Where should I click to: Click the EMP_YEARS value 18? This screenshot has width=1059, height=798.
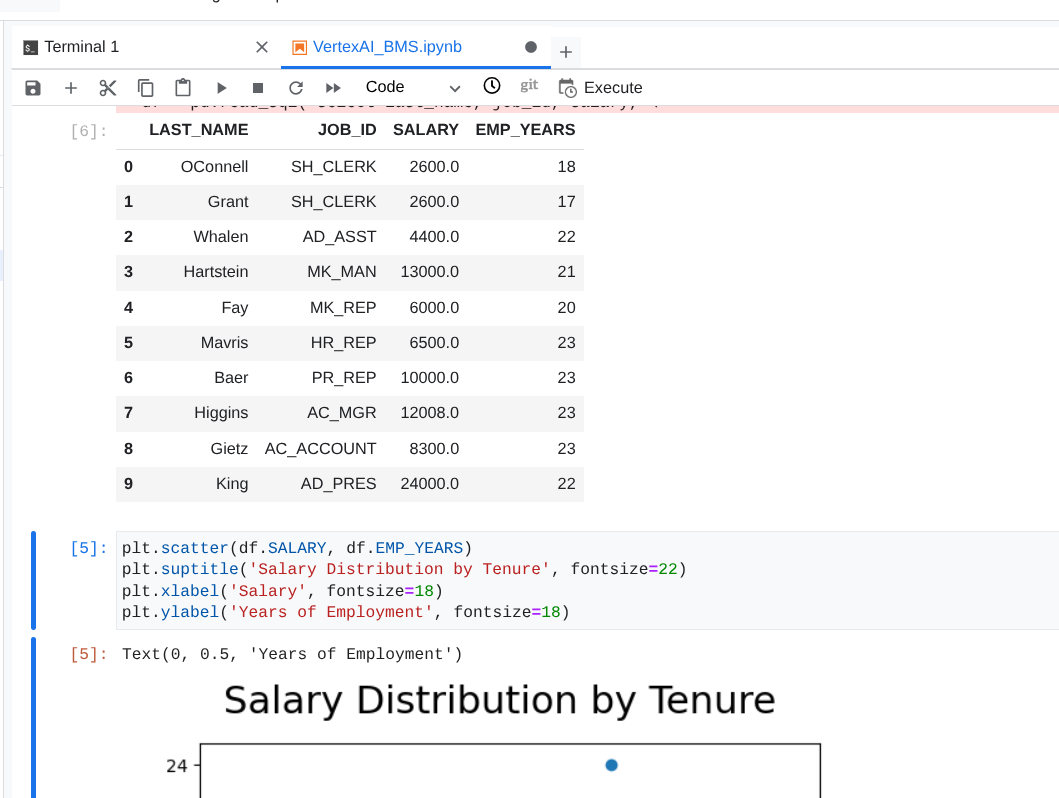tap(566, 167)
